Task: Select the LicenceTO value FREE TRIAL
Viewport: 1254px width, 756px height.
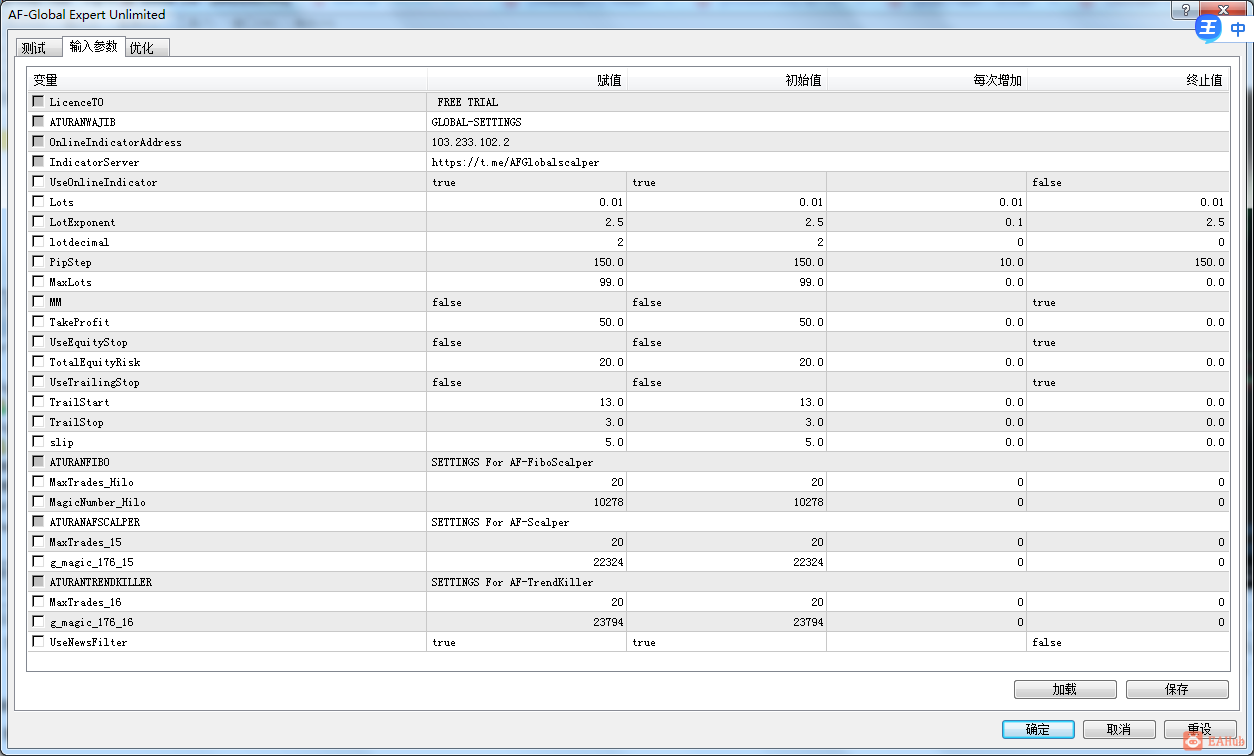Action: point(467,102)
